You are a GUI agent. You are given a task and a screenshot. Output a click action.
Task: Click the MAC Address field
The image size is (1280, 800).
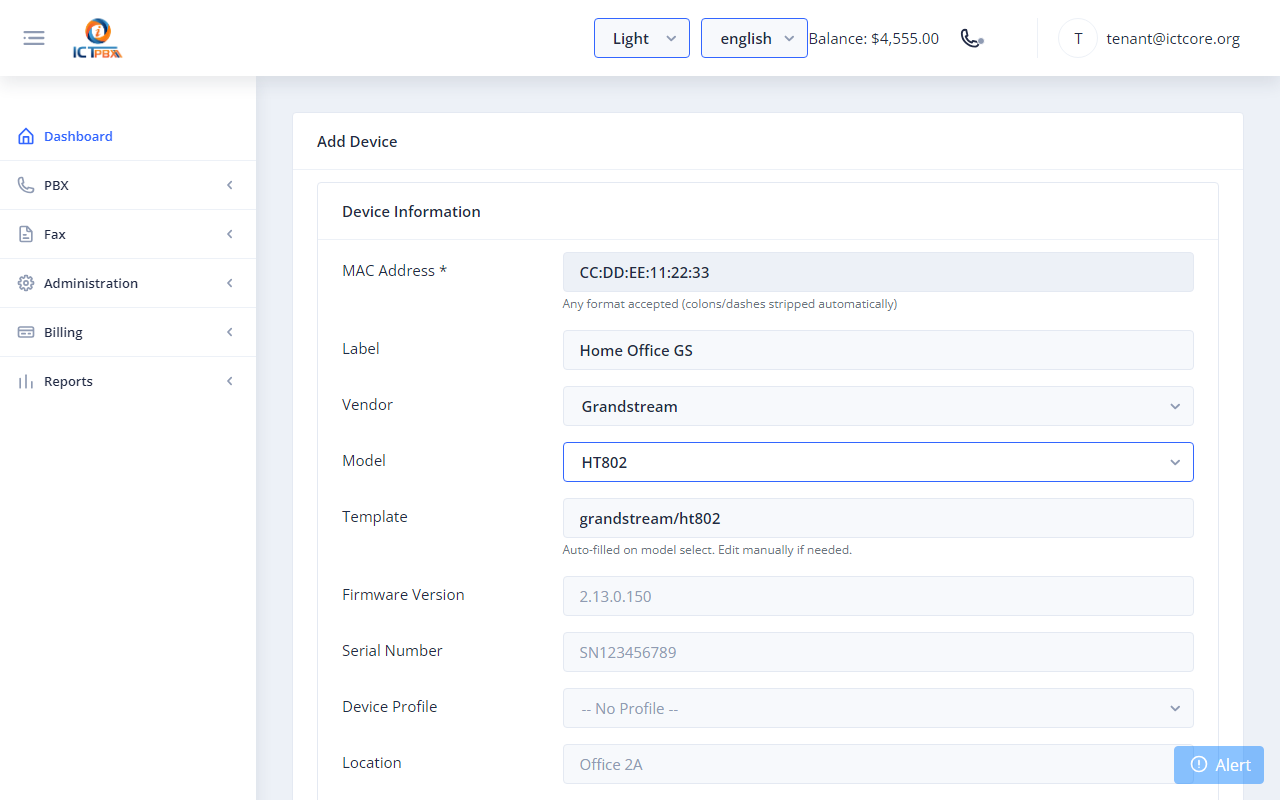(x=878, y=272)
